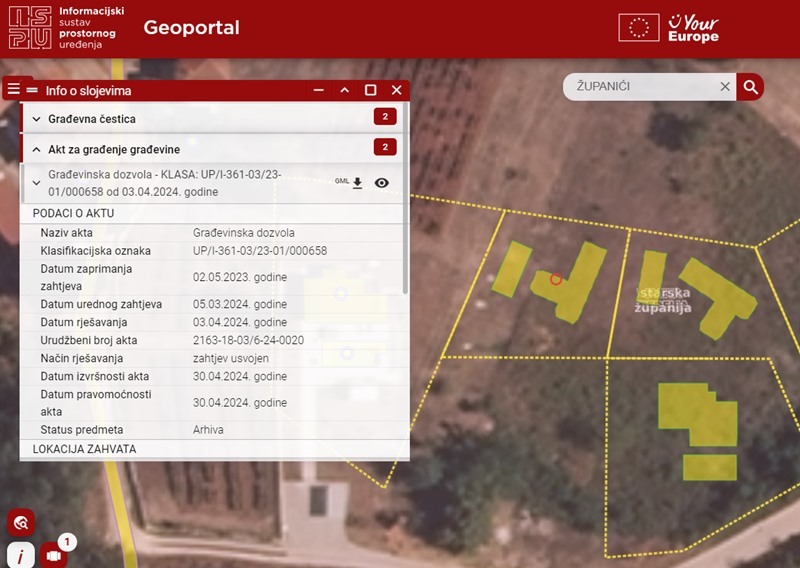Expand the Građevna čestica section
800x568 pixels.
click(37, 119)
